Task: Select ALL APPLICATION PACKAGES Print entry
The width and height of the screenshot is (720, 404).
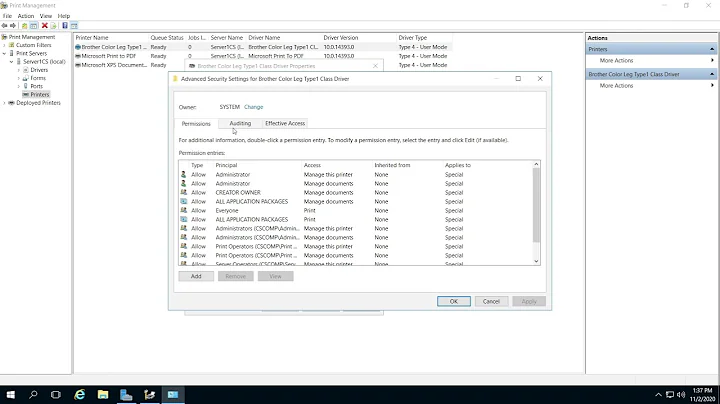Action: (356, 219)
